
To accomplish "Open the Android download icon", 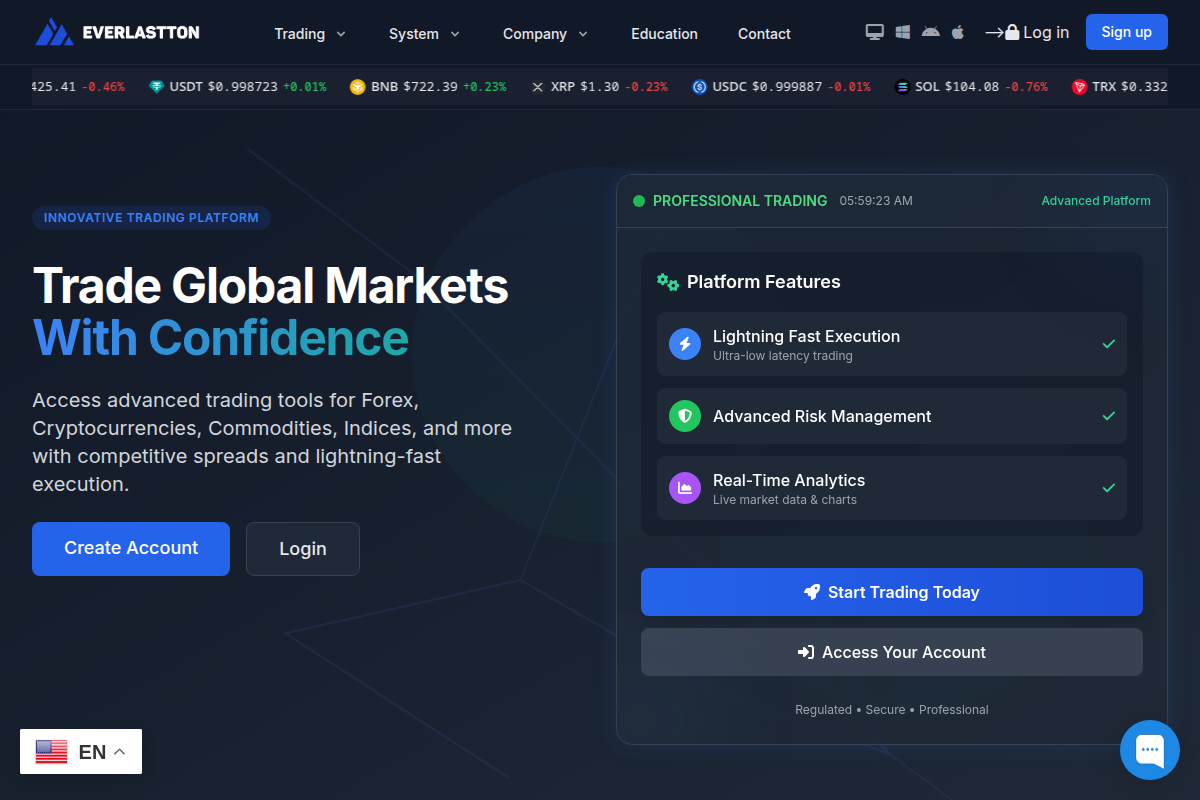I will [931, 32].
